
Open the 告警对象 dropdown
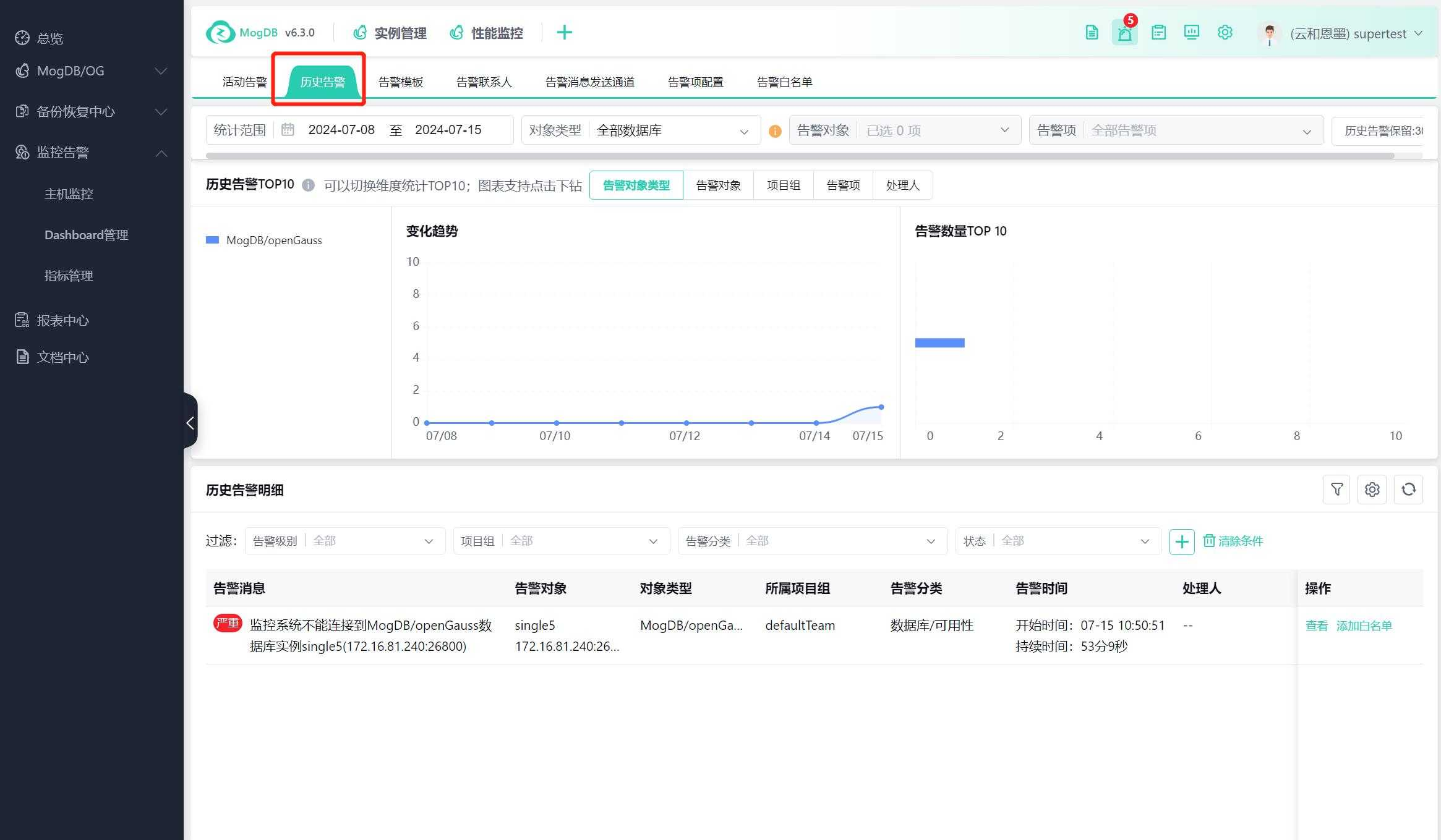tap(905, 130)
